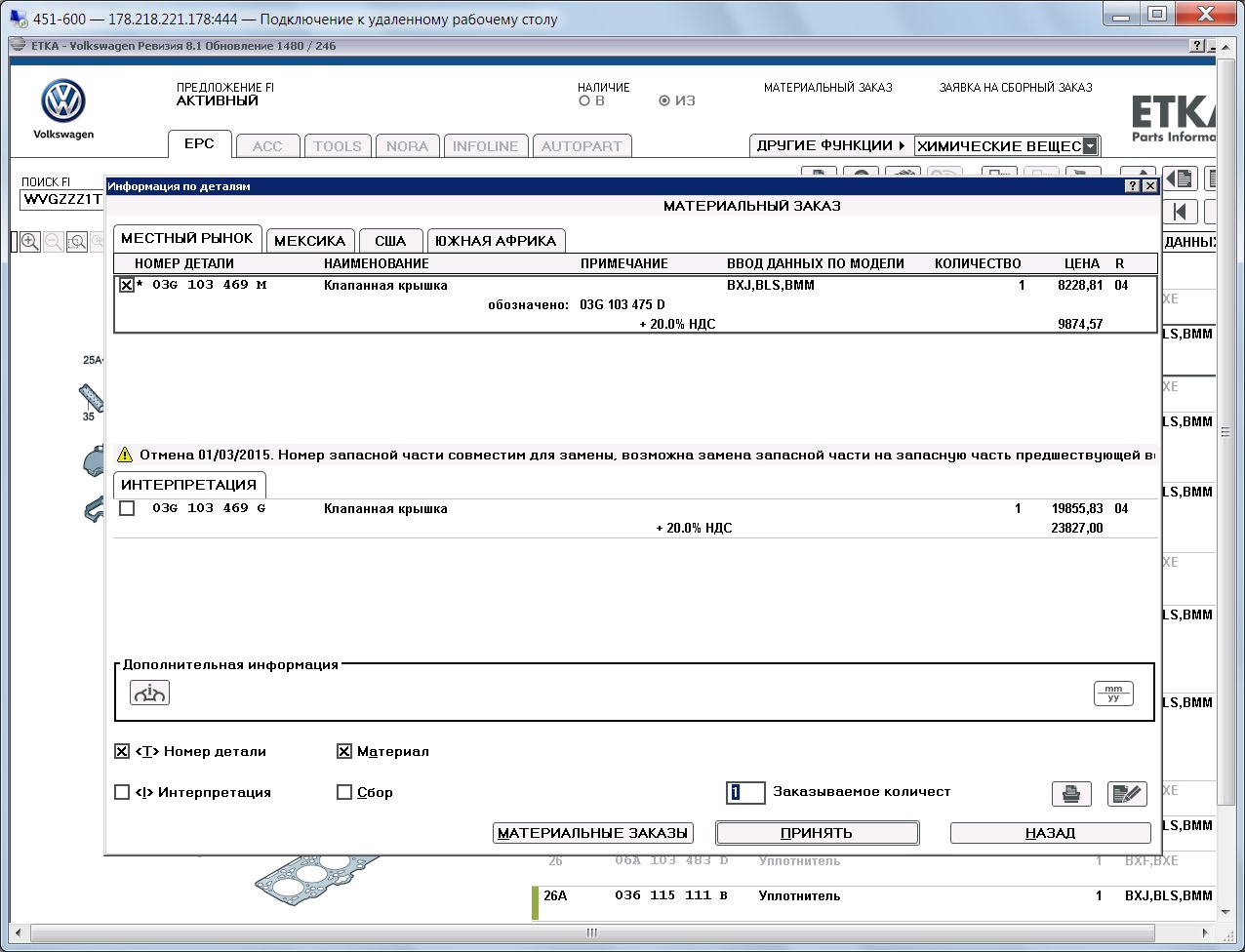The width and height of the screenshot is (1245, 952).
Task: Click the warning triangle icon beside Отмена notice
Action: [125, 455]
